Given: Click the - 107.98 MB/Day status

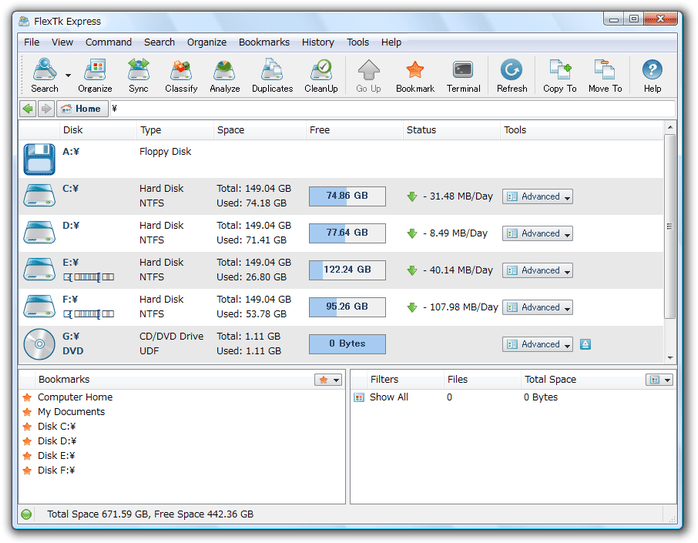Looking at the screenshot, I should click(460, 307).
